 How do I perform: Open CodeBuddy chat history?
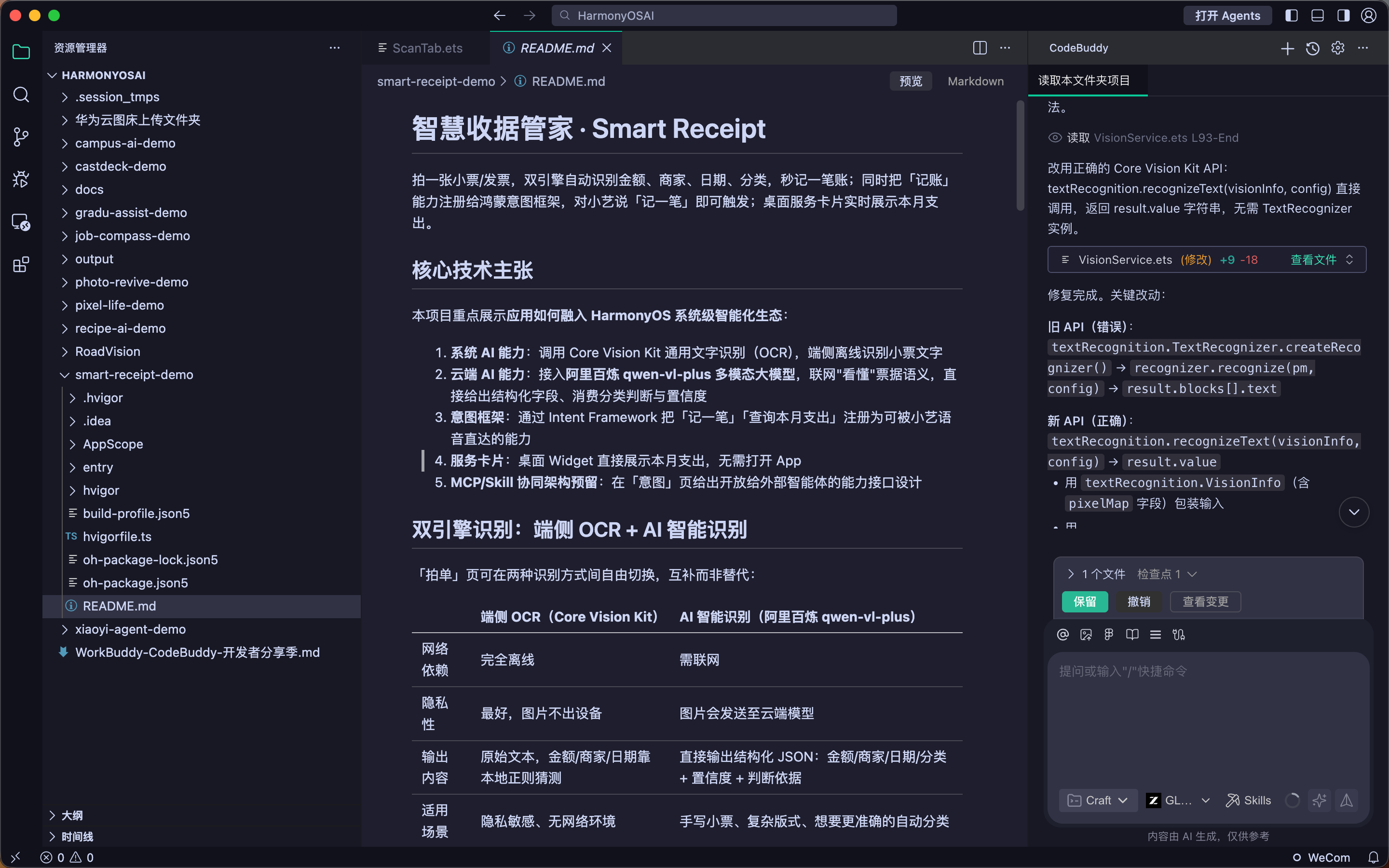point(1313,48)
